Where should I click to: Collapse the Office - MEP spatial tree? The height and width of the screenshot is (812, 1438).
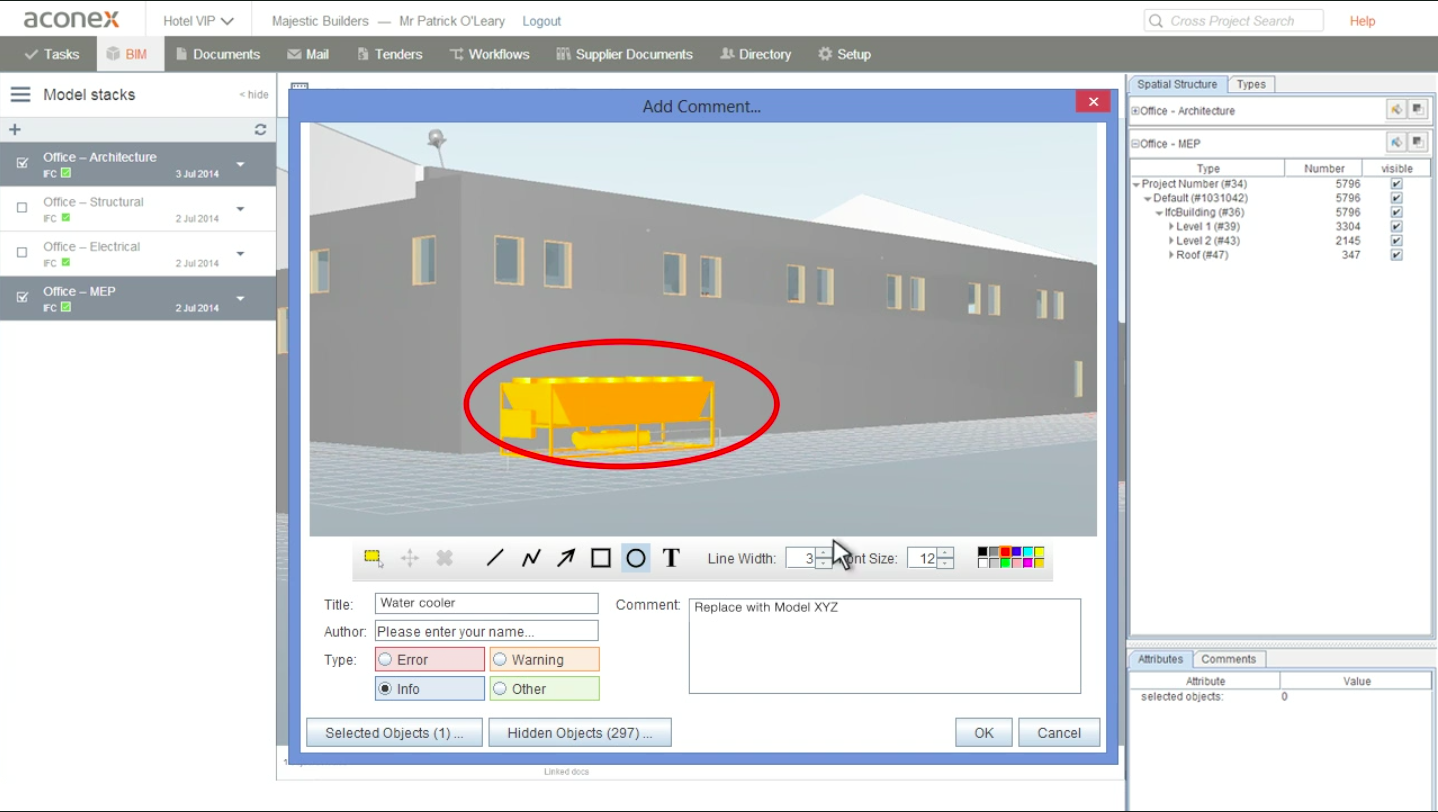tap(1136, 144)
